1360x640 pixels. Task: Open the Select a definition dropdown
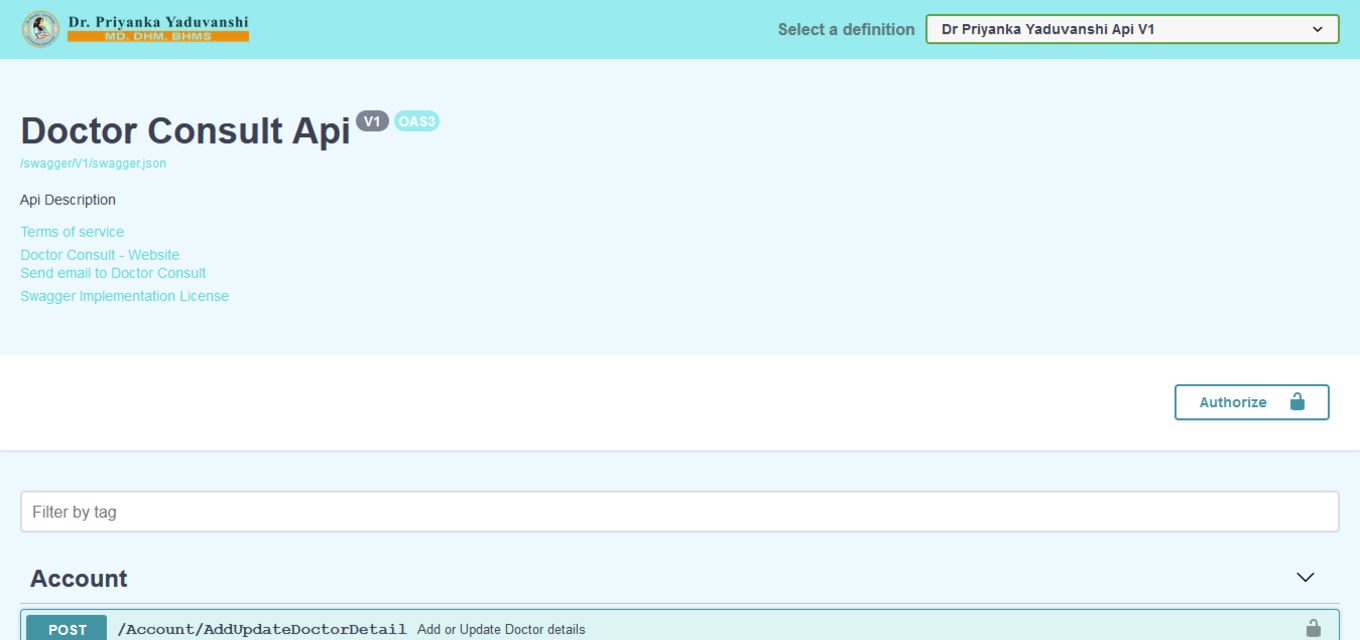click(x=1131, y=29)
